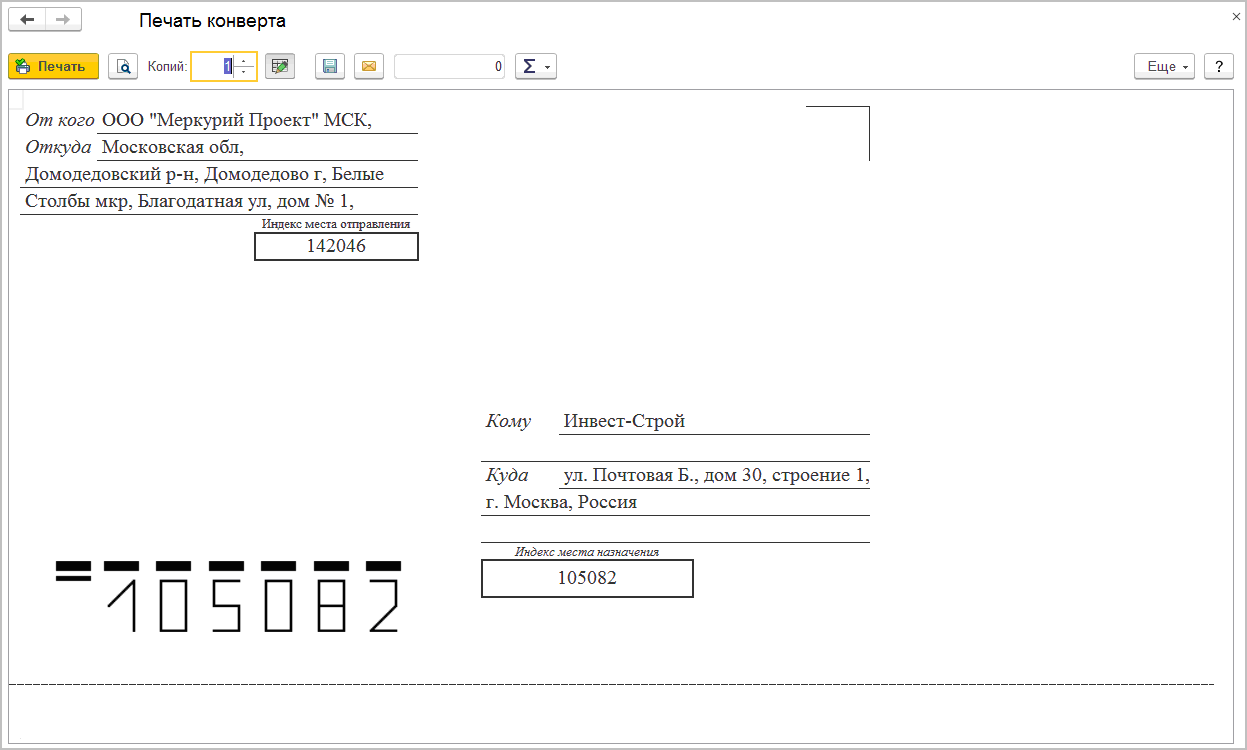Select the recipient name Инвест-Строй

coord(624,421)
